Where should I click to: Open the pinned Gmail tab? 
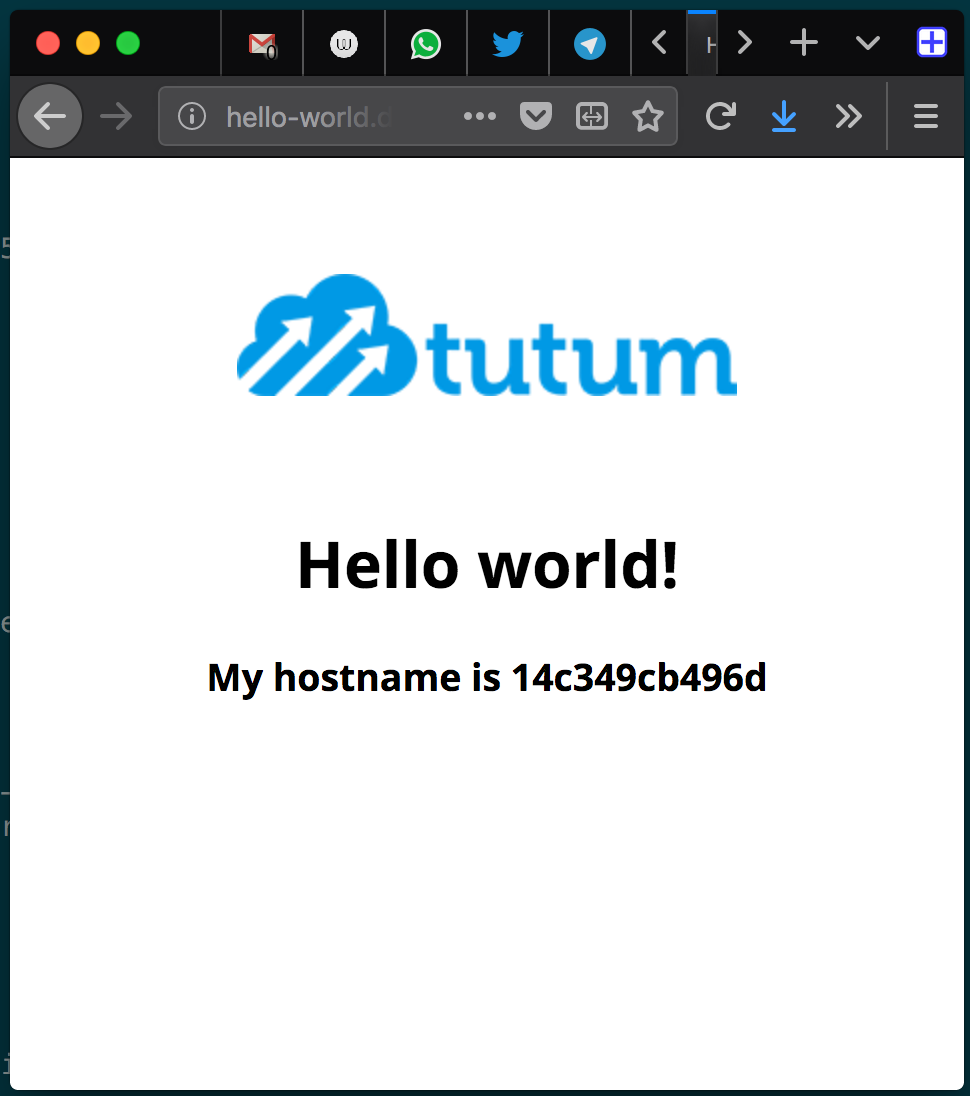262,44
